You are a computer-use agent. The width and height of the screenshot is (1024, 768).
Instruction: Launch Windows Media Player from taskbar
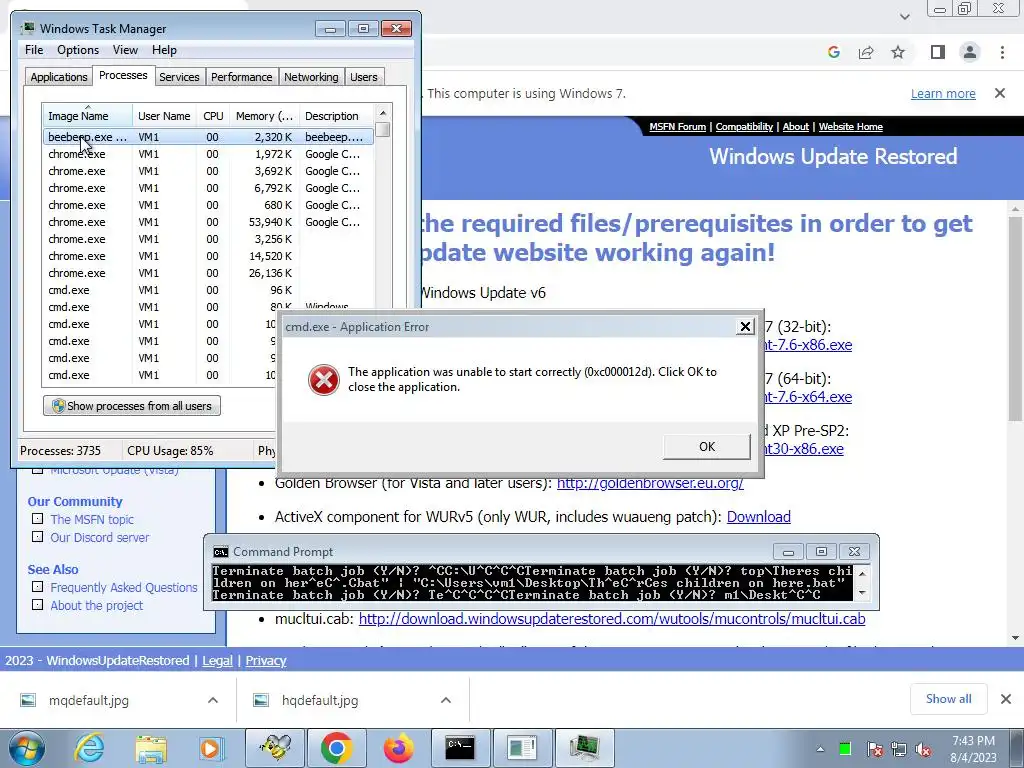[x=211, y=748]
